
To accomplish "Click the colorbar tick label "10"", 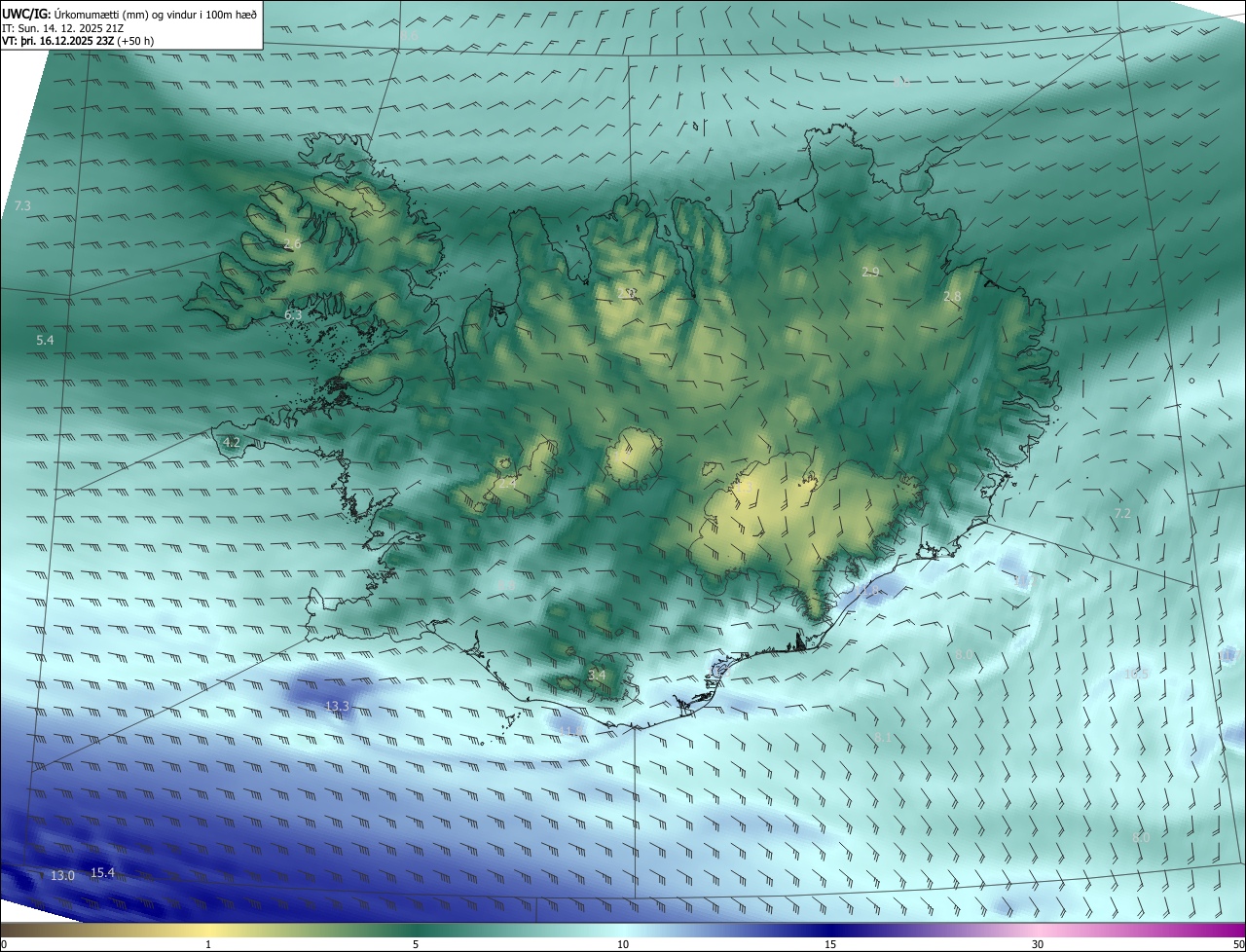I will [x=623, y=944].
